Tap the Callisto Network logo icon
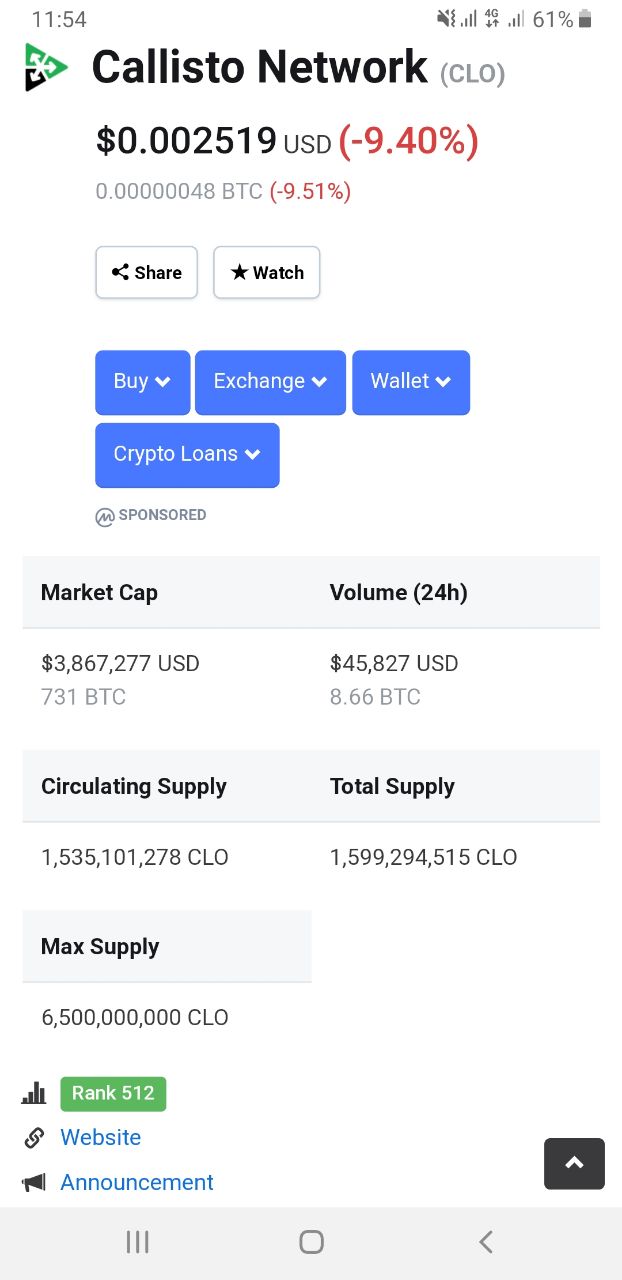Screen dimensions: 622x1280 point(45,68)
